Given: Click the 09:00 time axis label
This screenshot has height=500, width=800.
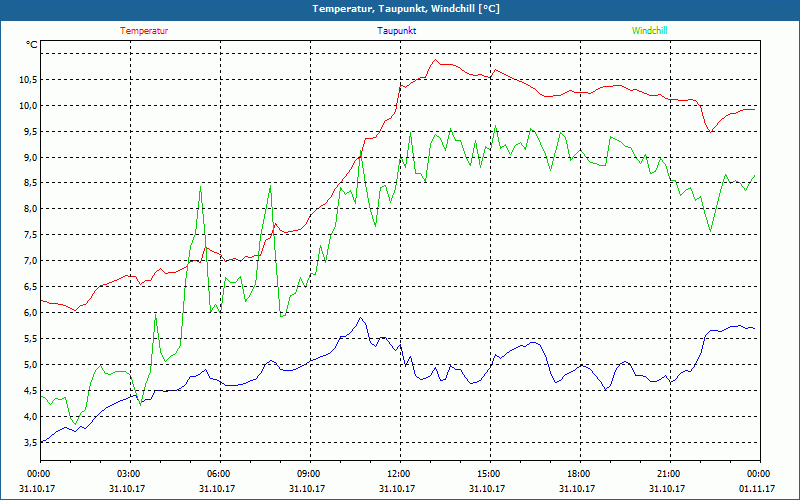Looking at the screenshot, I should (310, 474).
